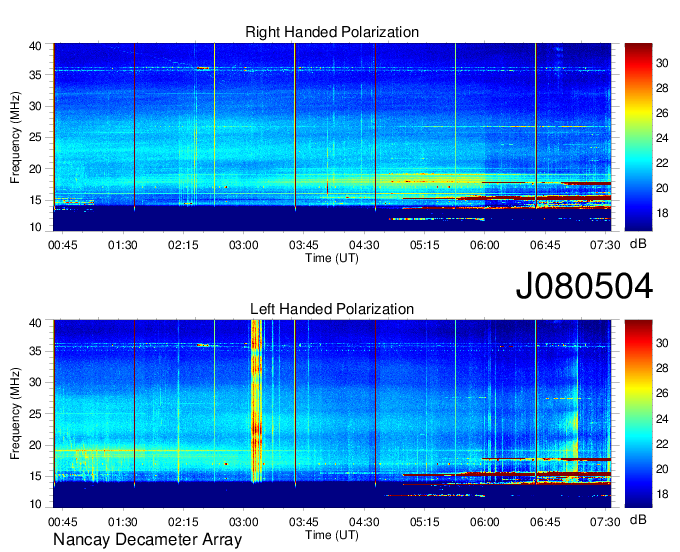680x552 pixels.
Task: Click the red burst near 03:00 in the left-handed plot
Action: pyautogui.click(x=256, y=401)
